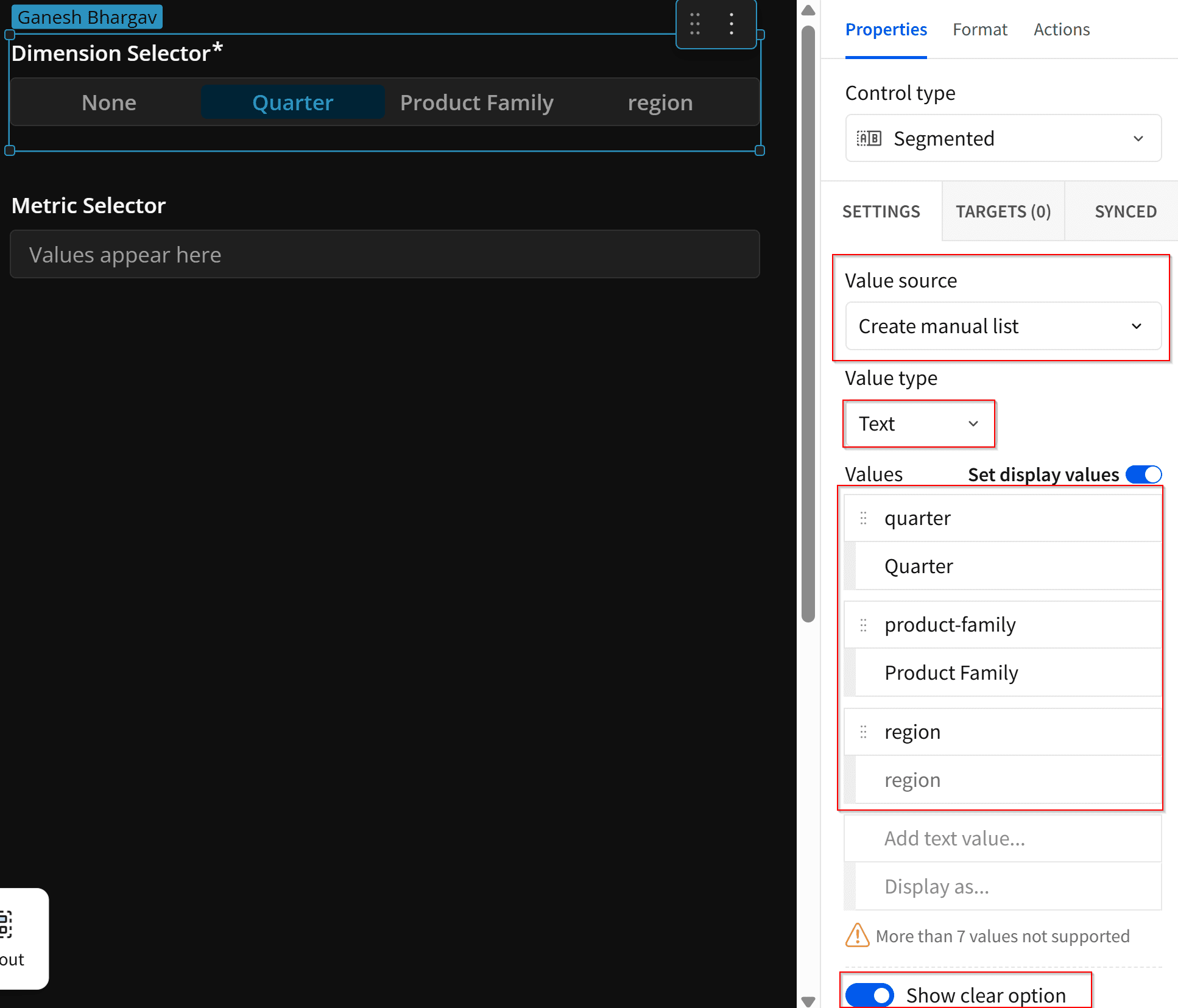Click the drag grip beside product-family value
Screen dimensions: 1178x1008
(863, 625)
